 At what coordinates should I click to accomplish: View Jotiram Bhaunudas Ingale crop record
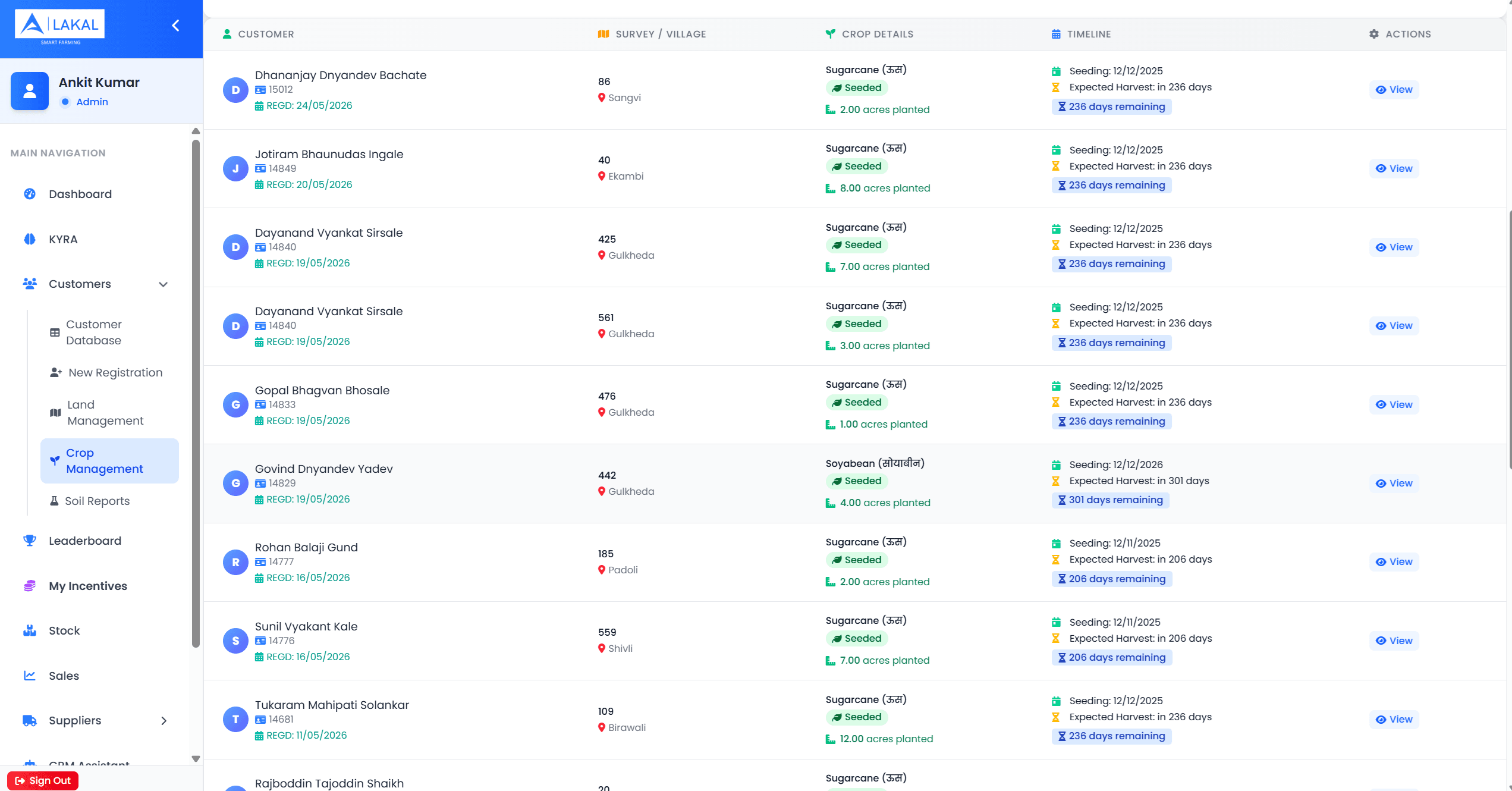click(1394, 168)
